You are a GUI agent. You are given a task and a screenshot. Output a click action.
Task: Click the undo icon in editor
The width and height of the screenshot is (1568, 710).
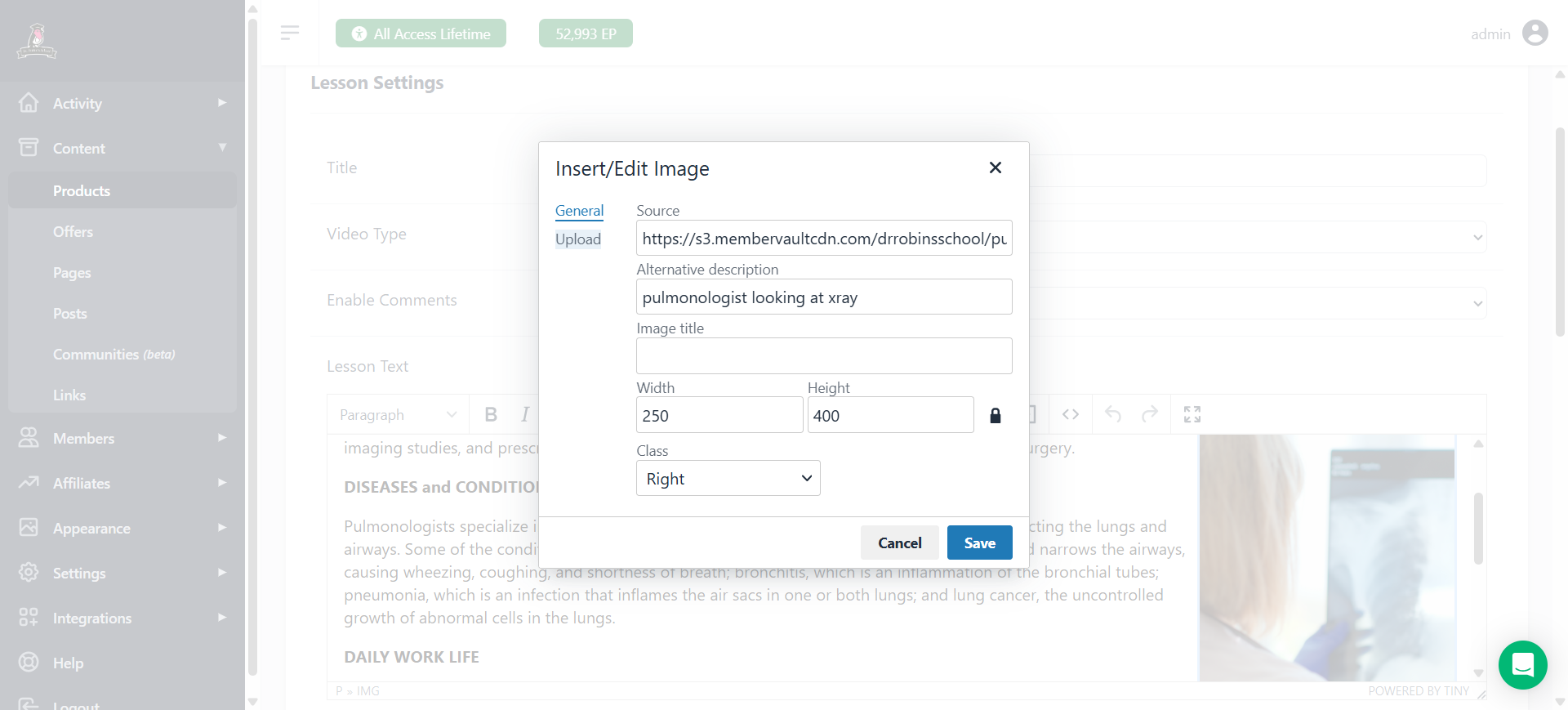coord(1113,414)
